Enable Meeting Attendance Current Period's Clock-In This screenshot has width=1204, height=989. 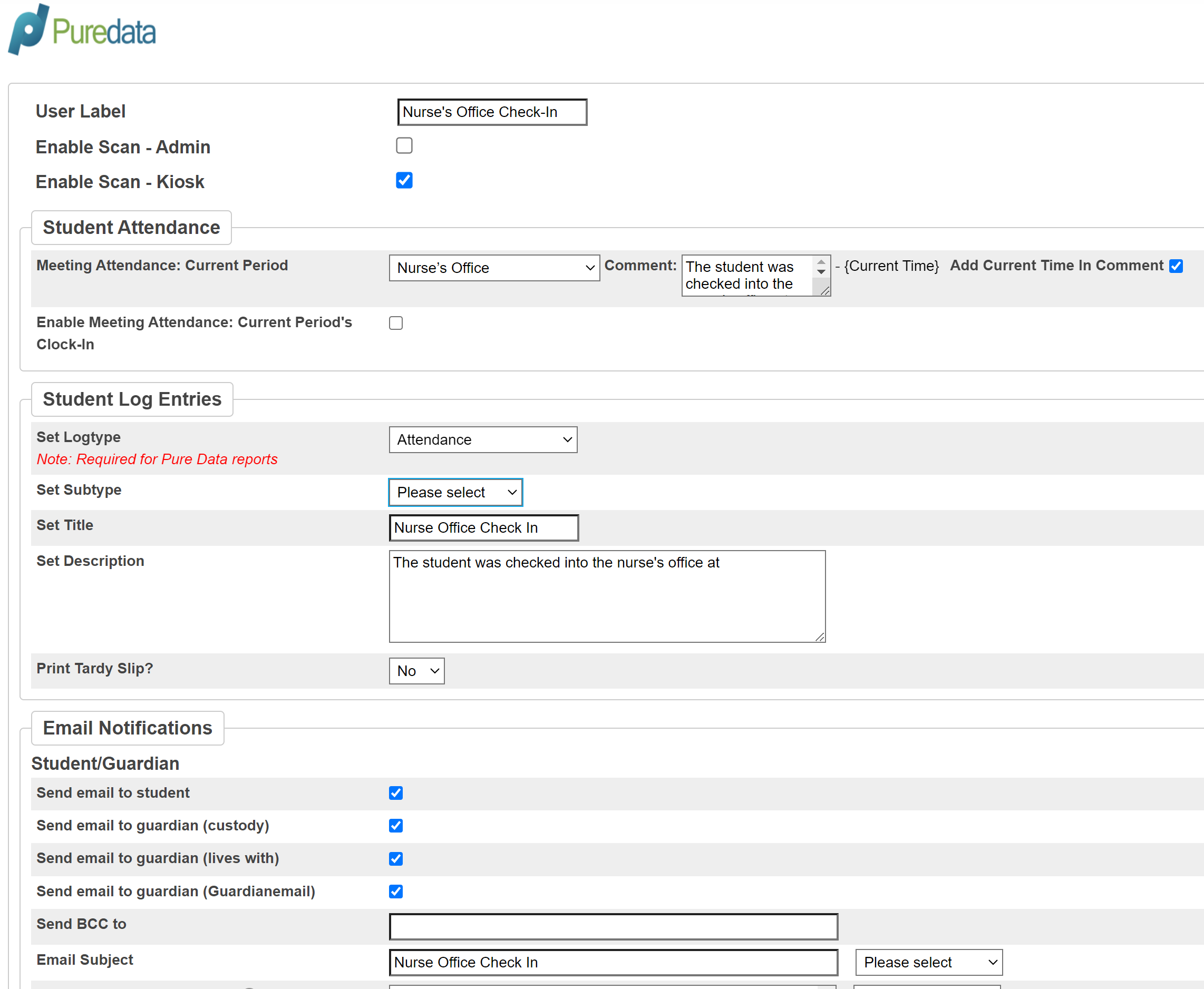395,322
